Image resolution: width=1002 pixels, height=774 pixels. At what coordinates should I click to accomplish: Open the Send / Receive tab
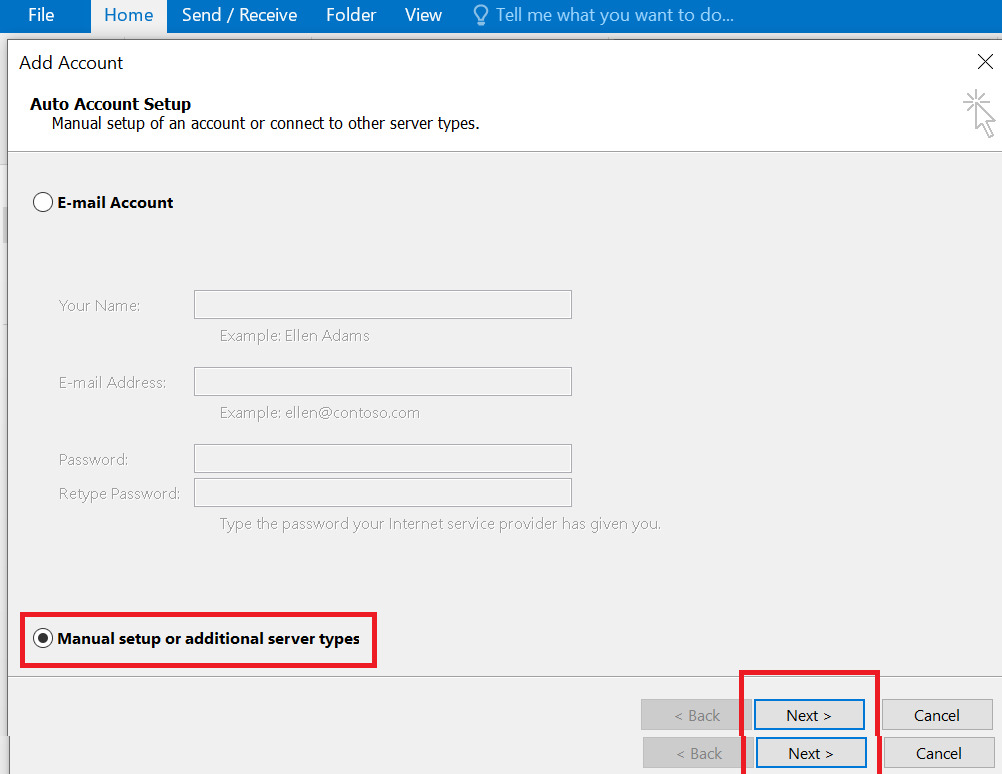pyautogui.click(x=239, y=15)
